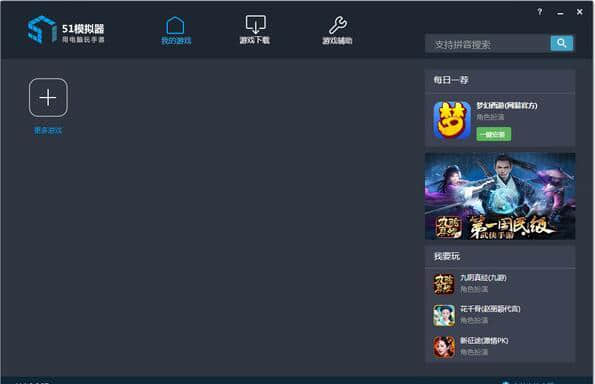Minimize the 51模拟器 window

560,13
